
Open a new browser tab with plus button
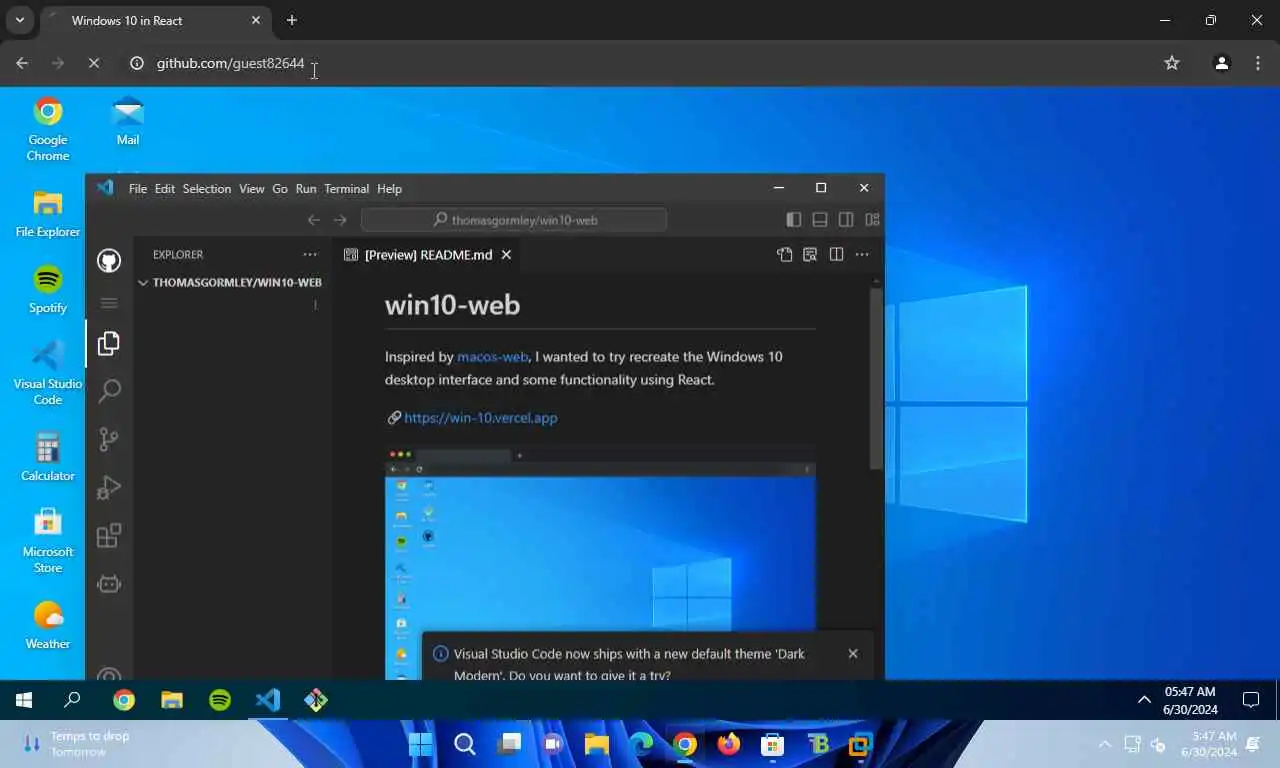pyautogui.click(x=292, y=20)
